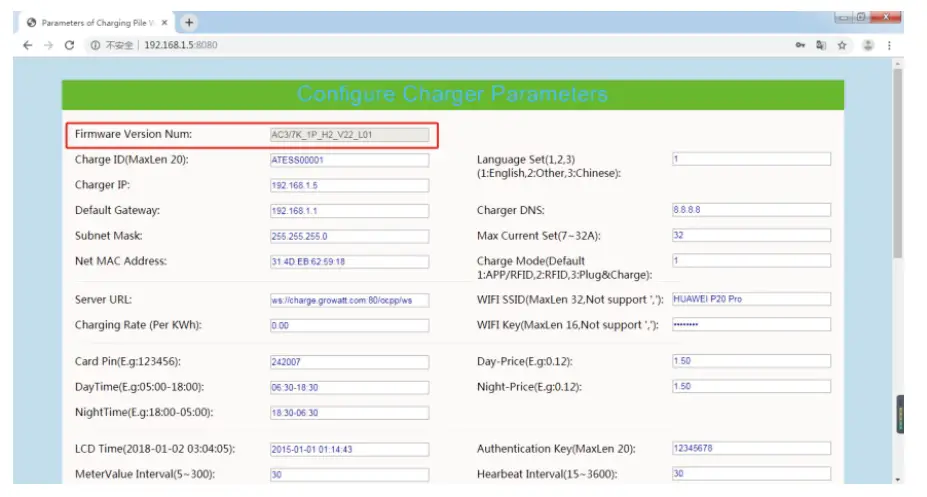Click the page vertical scrollbar thumb
Viewport: 927px width, 497px height.
[x=898, y=164]
